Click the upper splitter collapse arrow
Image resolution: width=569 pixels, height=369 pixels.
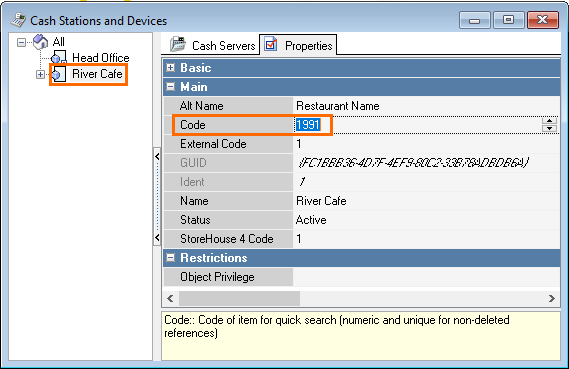click(x=157, y=156)
